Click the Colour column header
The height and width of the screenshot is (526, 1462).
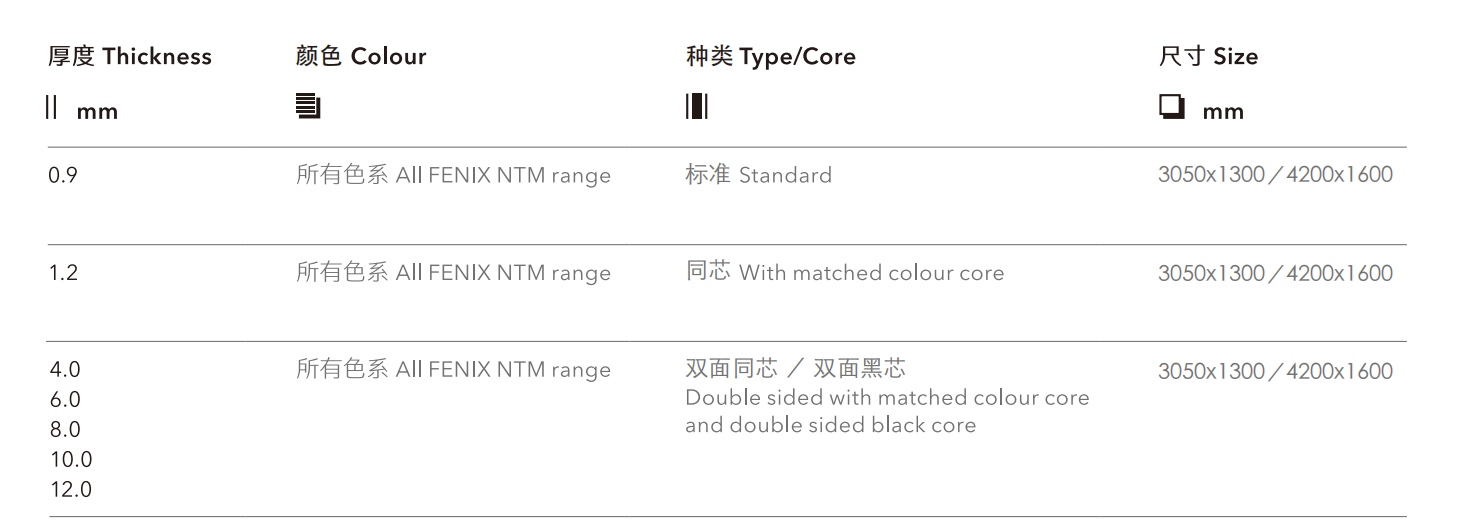pyautogui.click(x=361, y=57)
